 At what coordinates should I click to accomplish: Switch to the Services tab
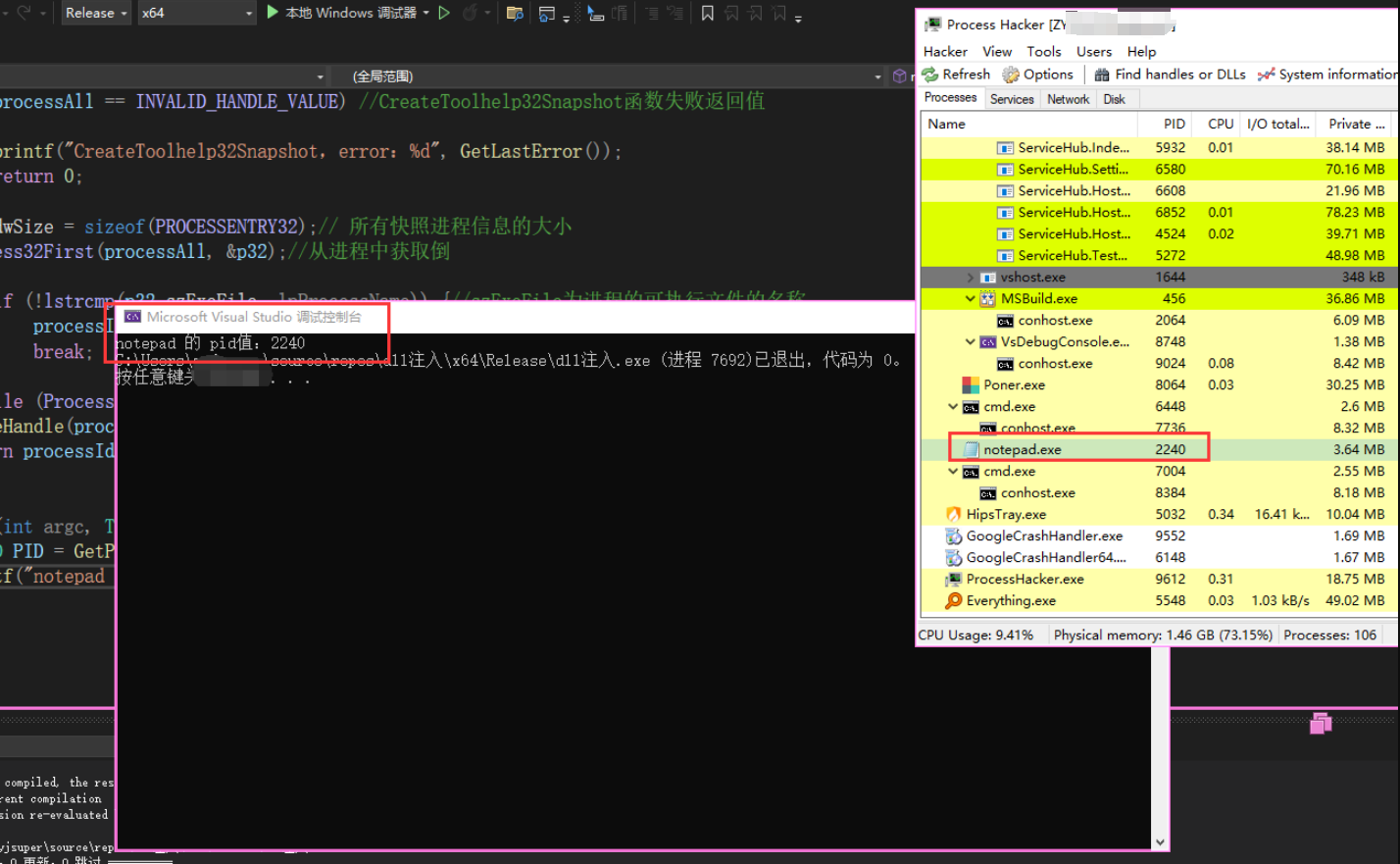click(1012, 99)
